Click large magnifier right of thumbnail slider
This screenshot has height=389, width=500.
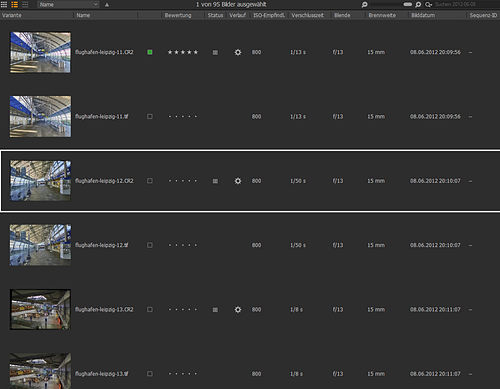pyautogui.click(x=418, y=4)
